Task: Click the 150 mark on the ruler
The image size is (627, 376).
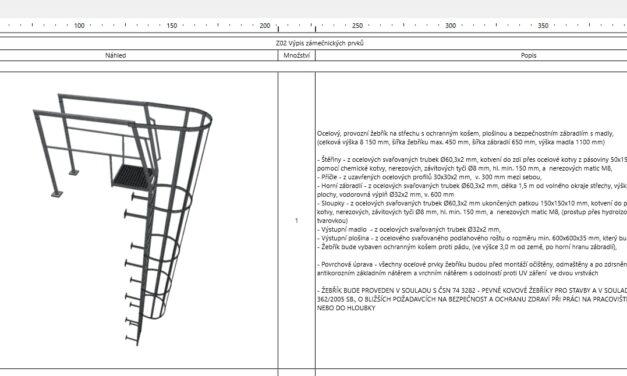Action: [x=172, y=26]
